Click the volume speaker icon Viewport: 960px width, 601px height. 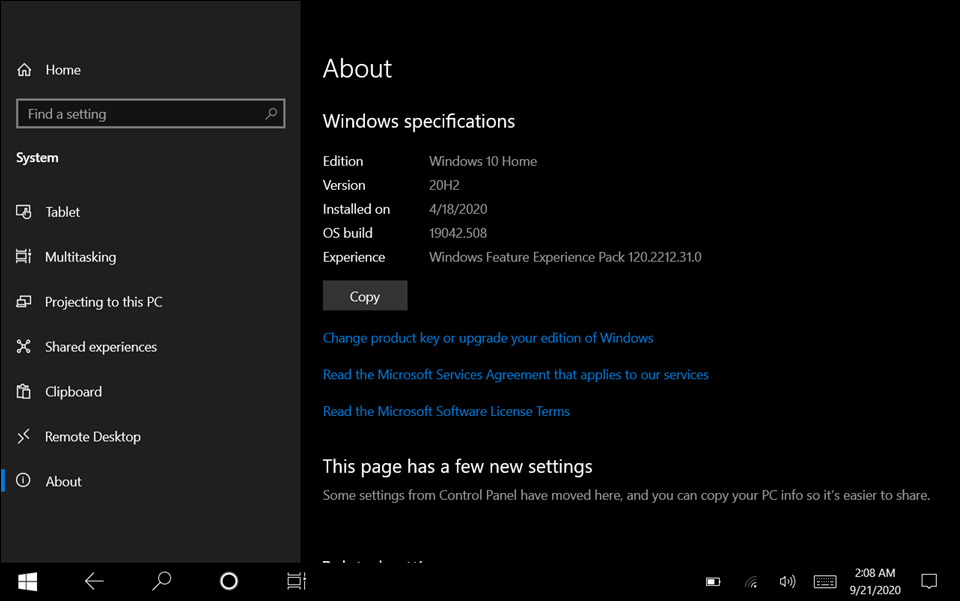[787, 582]
